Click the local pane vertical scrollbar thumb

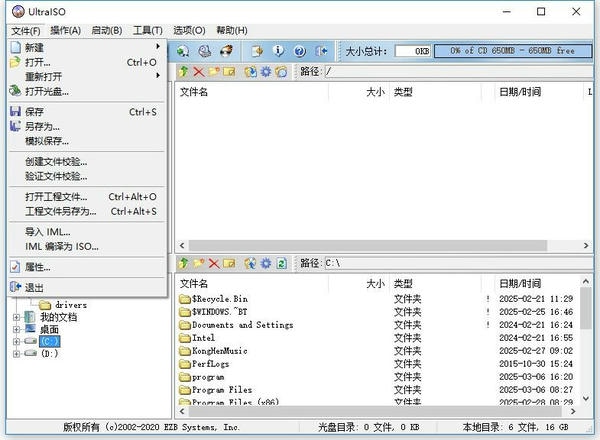[585, 309]
